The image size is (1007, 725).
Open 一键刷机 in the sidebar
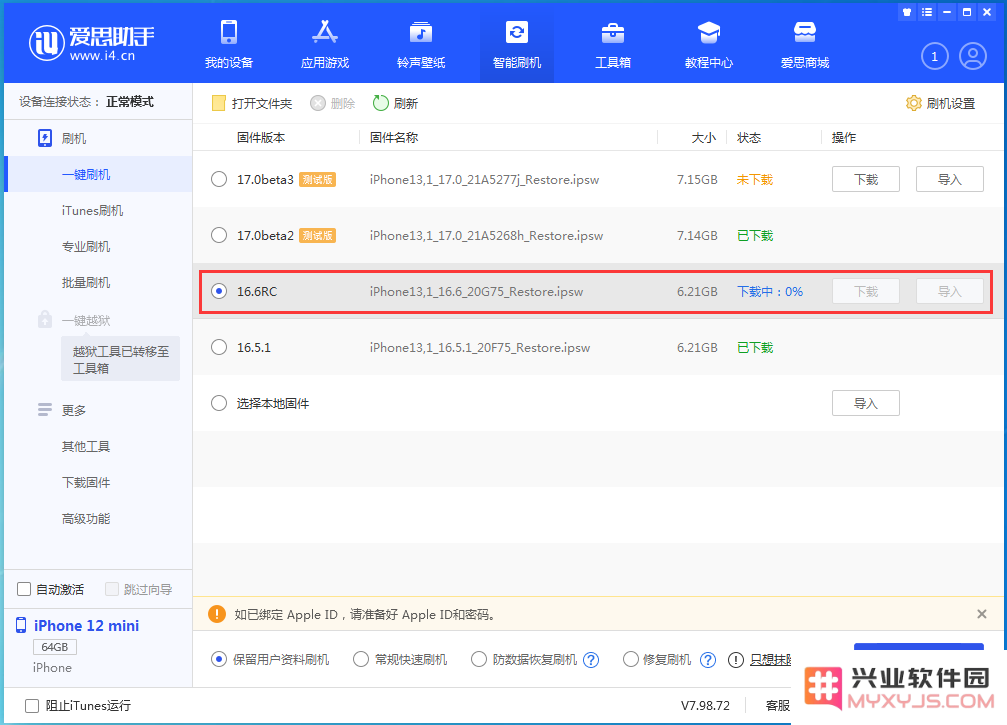click(x=98, y=174)
